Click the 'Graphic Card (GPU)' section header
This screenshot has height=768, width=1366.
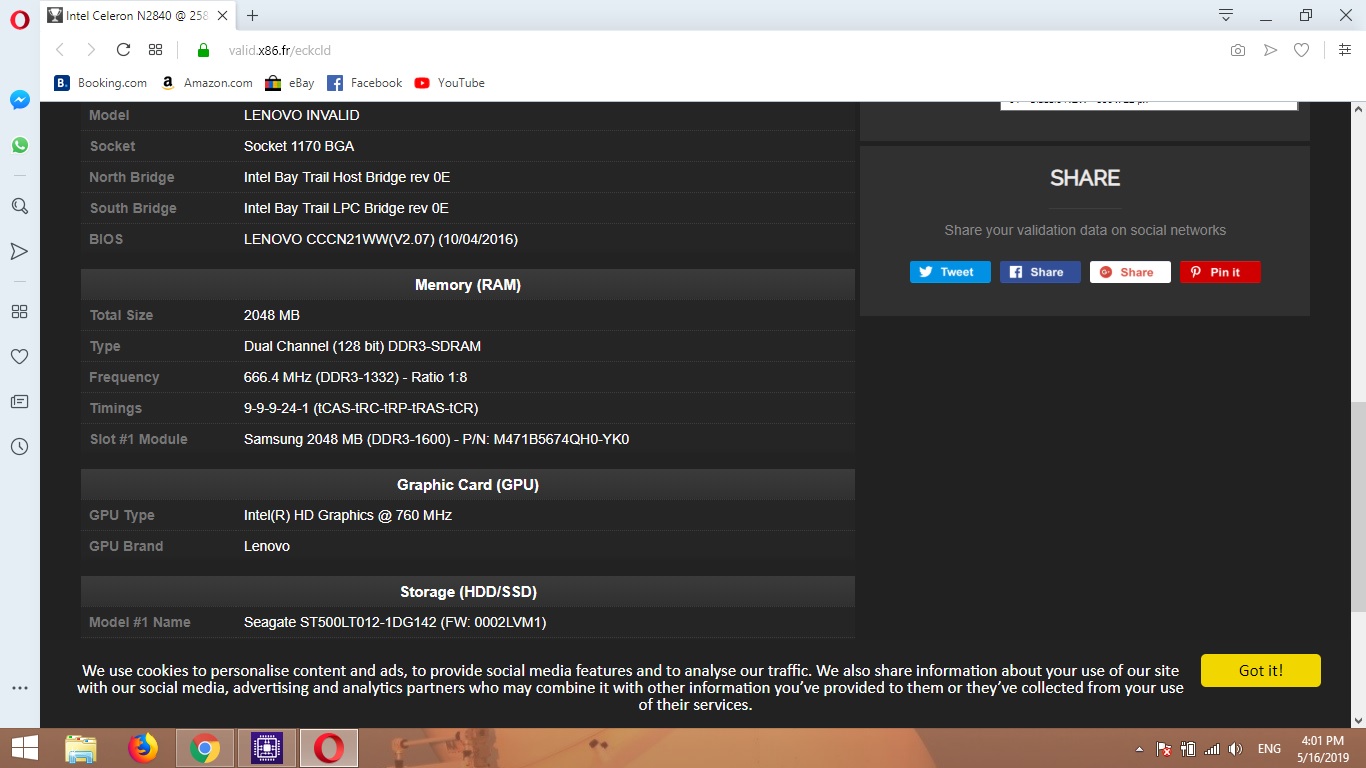point(468,485)
